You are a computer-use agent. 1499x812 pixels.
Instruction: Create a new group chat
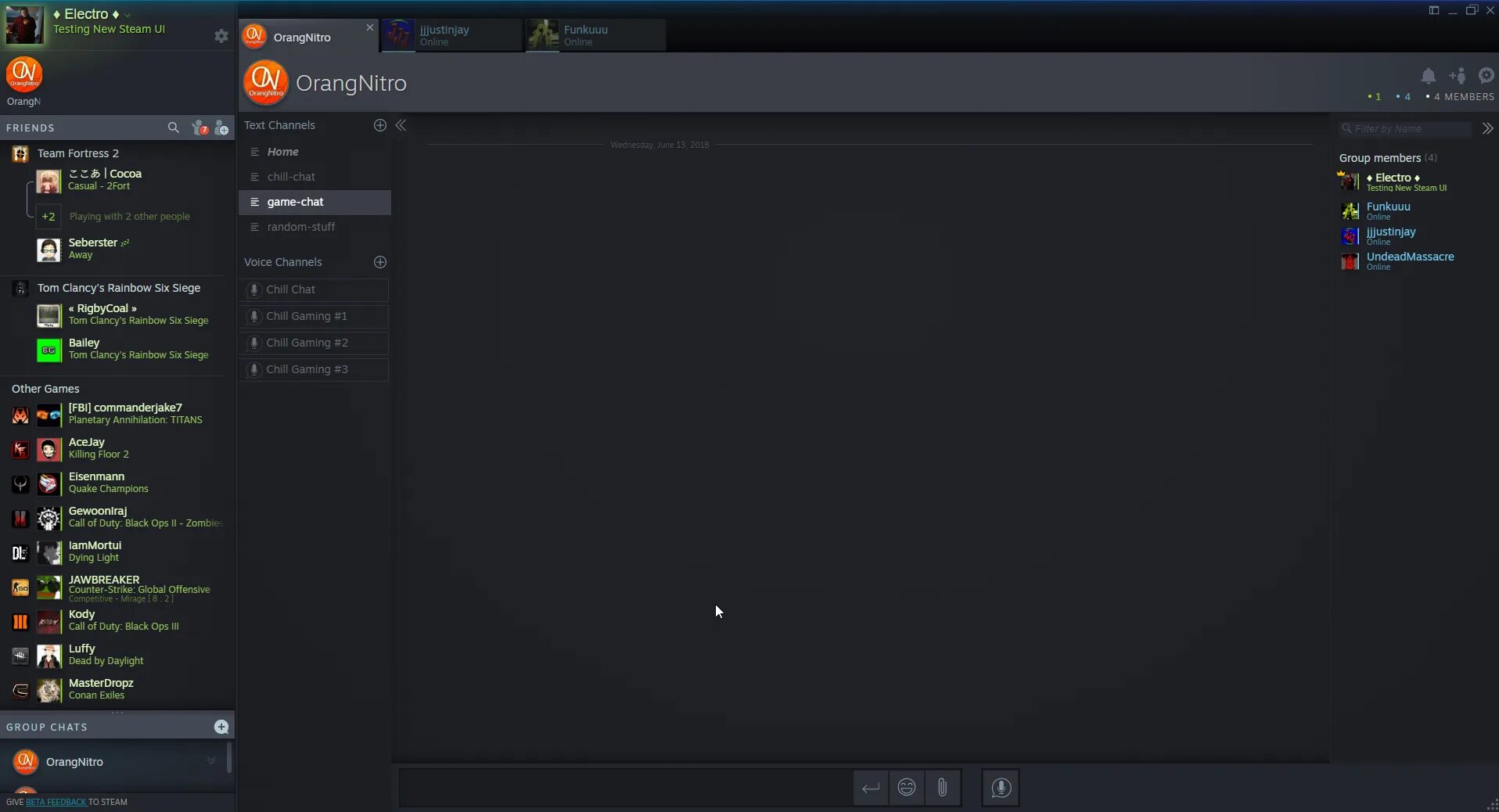click(x=221, y=727)
